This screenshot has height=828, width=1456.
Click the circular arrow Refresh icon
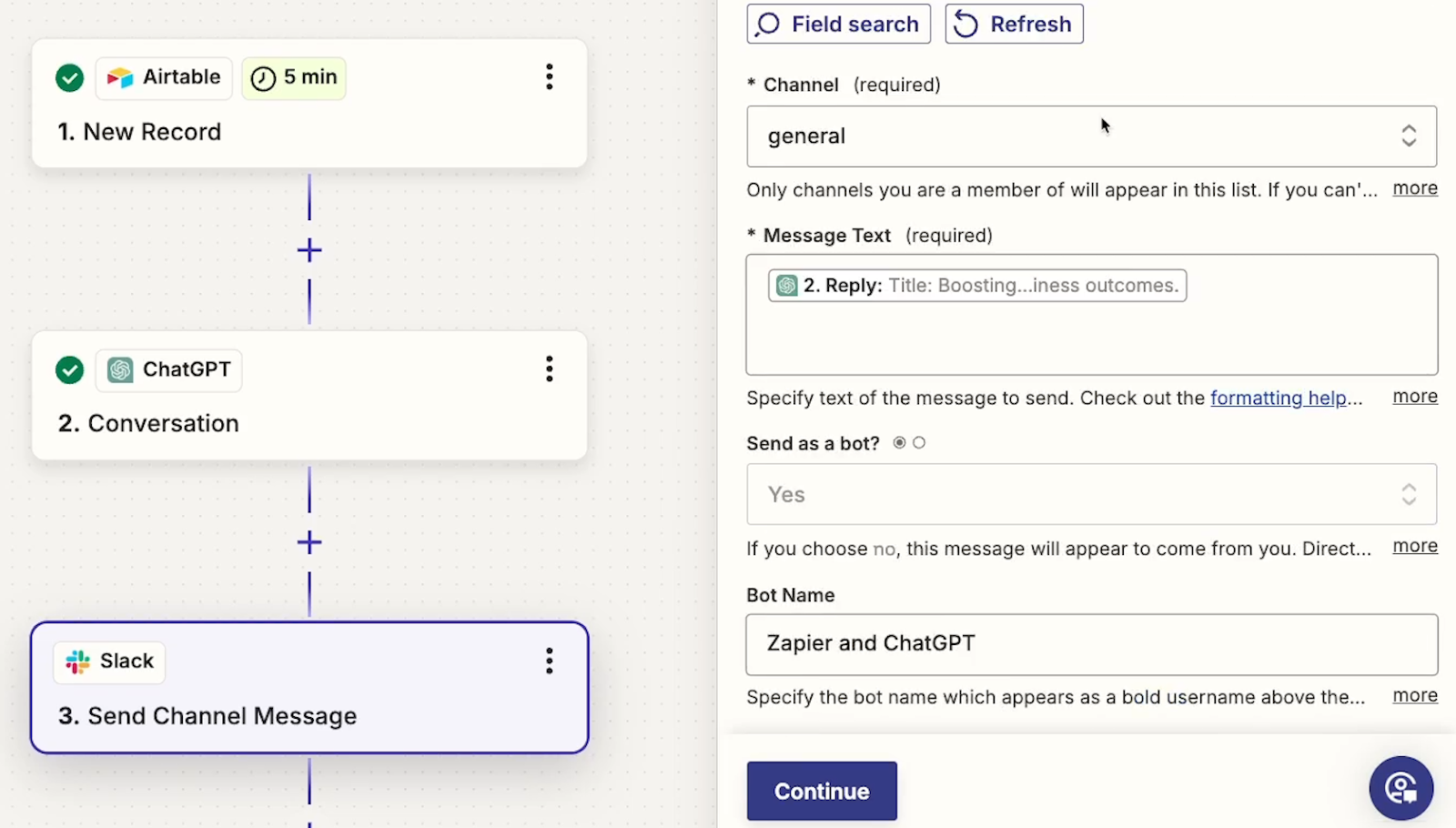[x=966, y=24]
